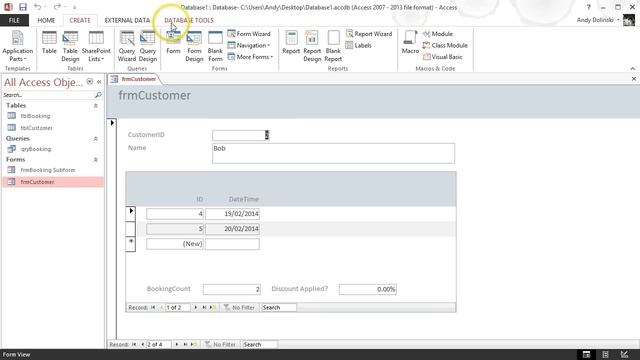Click the BookingCount field
The height and width of the screenshot is (360, 640).
click(231, 289)
